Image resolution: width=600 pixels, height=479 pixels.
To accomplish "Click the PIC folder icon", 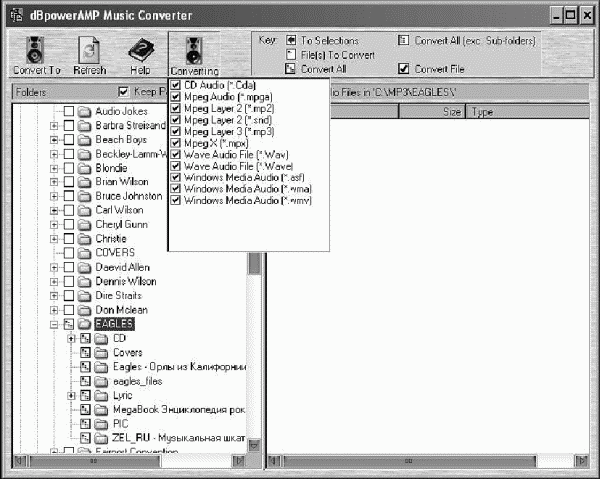I will click(101, 424).
